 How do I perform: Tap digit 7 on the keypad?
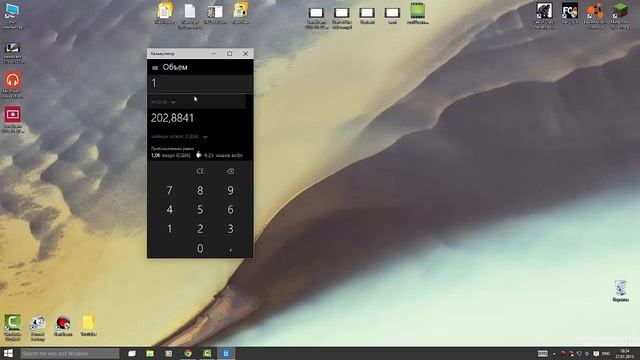pos(169,191)
